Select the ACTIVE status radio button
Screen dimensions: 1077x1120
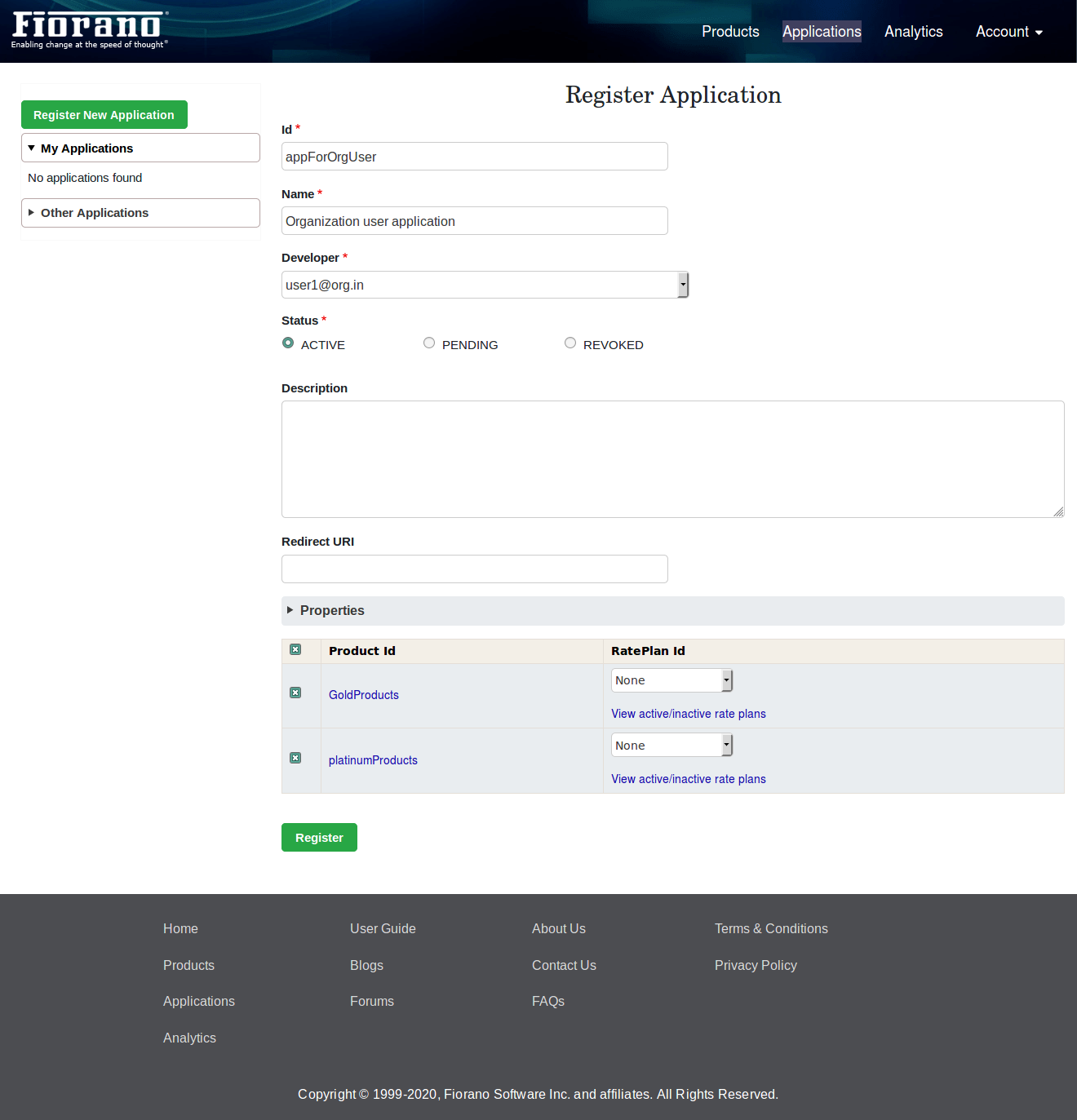tap(288, 343)
